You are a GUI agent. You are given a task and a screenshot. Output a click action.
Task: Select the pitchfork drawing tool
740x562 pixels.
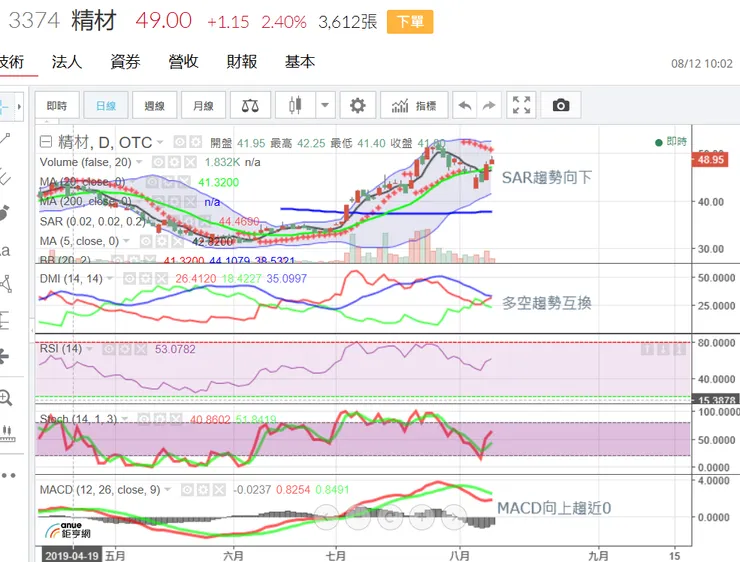[x=5, y=176]
